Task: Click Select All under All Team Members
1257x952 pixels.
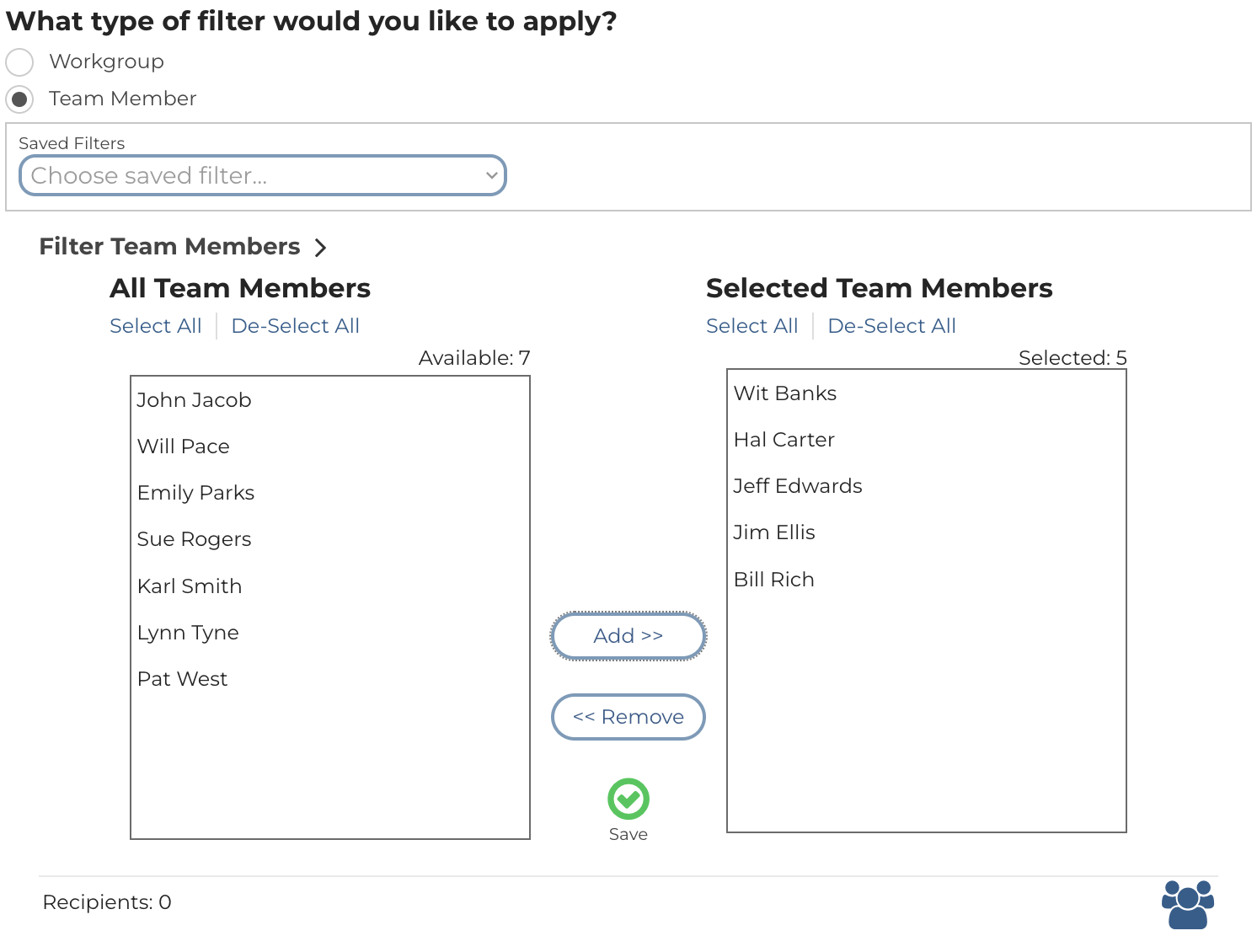Action: click(156, 326)
